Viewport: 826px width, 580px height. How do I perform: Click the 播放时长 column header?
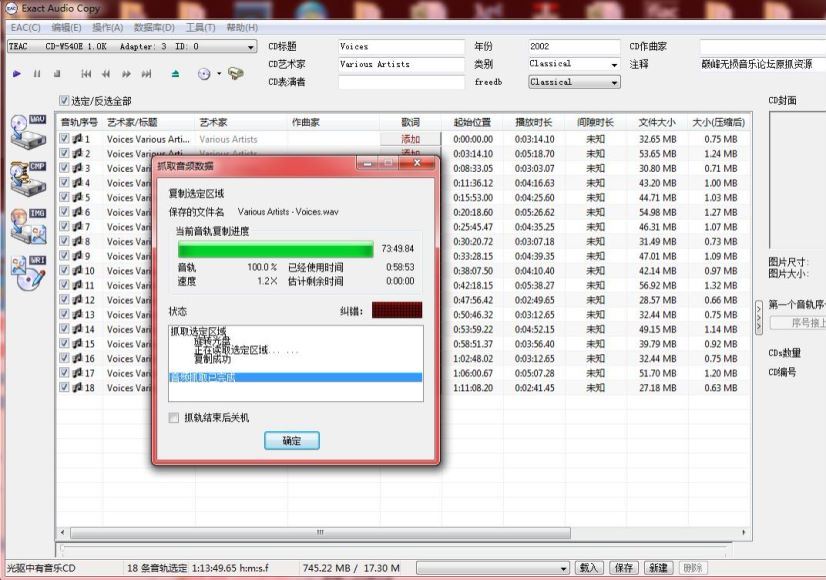click(533, 122)
